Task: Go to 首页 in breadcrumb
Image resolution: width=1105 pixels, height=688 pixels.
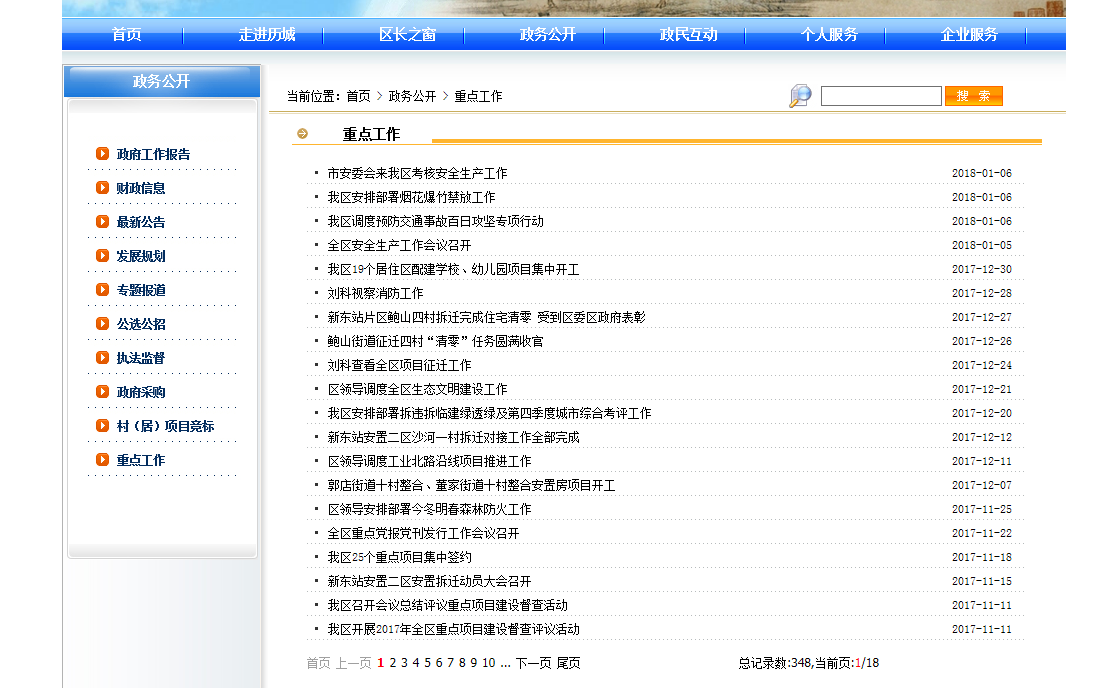Action: pos(359,96)
